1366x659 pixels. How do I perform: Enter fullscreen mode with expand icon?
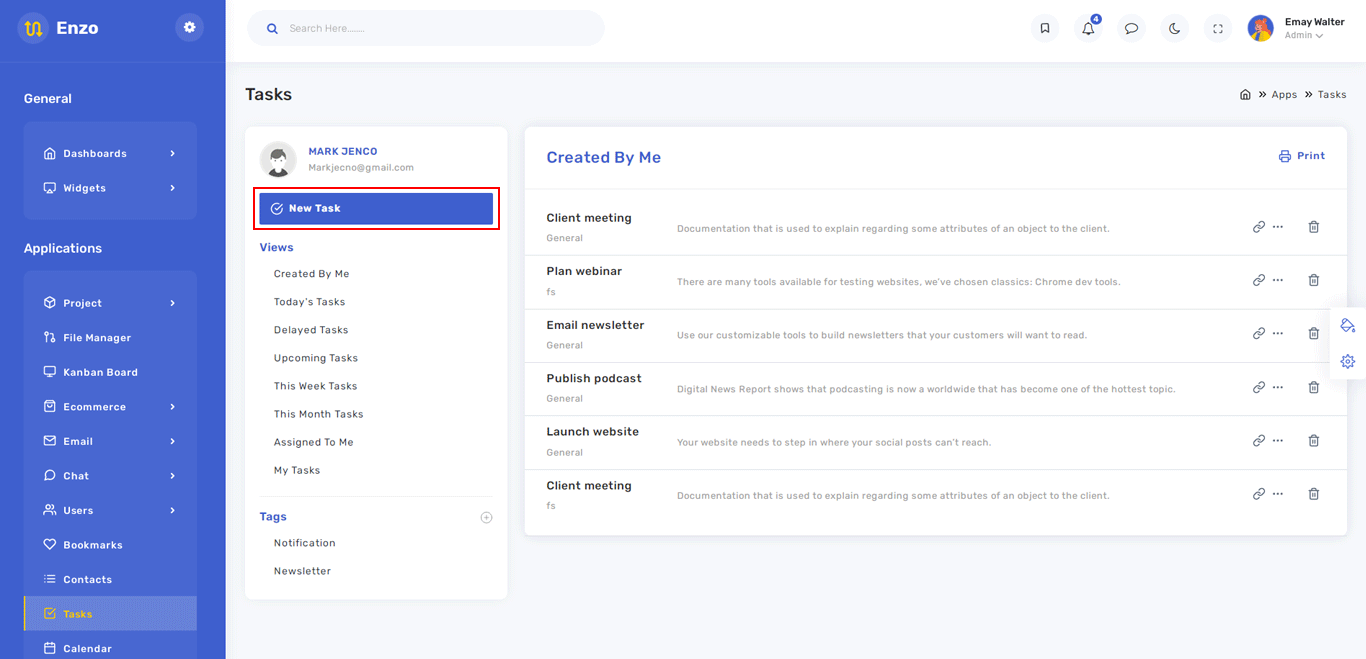coord(1217,29)
